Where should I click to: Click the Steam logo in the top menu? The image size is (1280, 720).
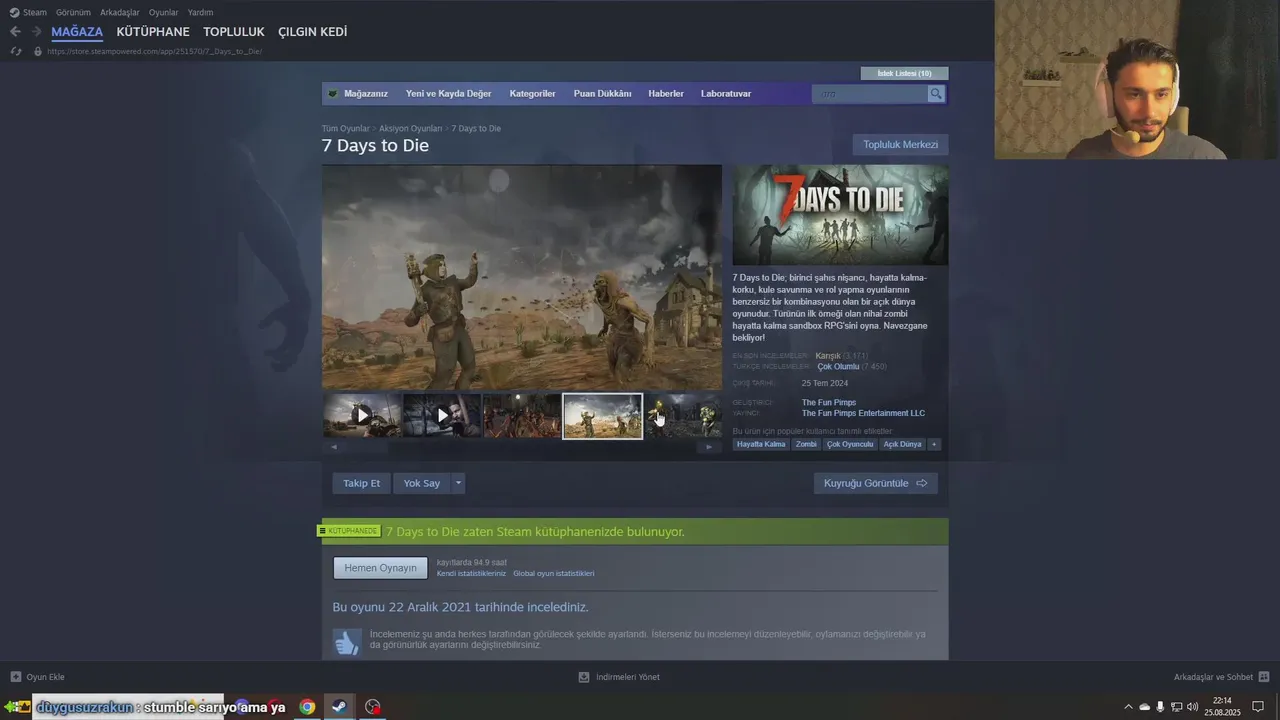(x=14, y=12)
